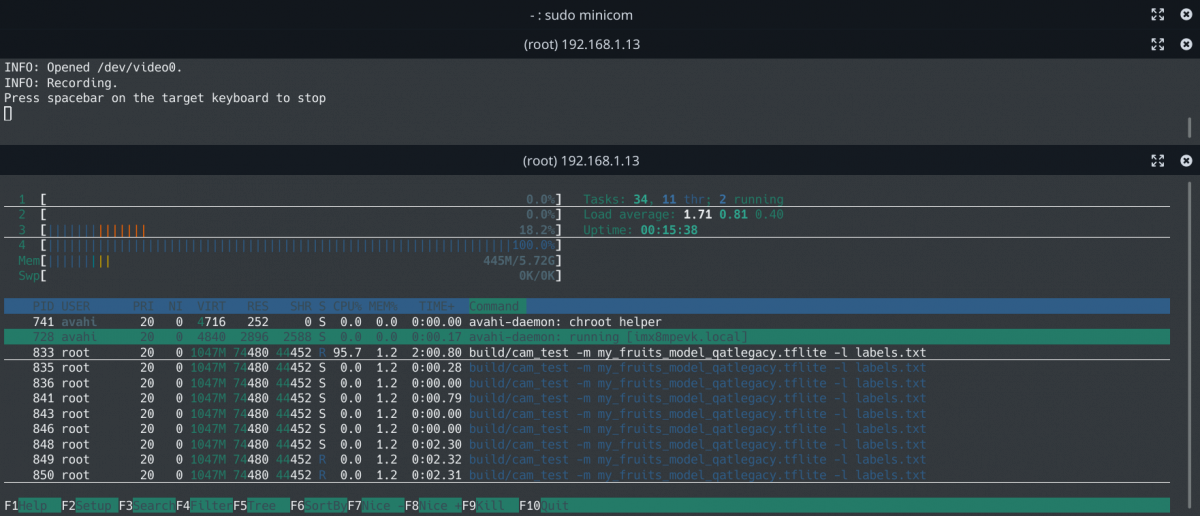Screen dimensions: 1200x516
Task: Activate F4 Filter in htop footer
Action: 205,506
